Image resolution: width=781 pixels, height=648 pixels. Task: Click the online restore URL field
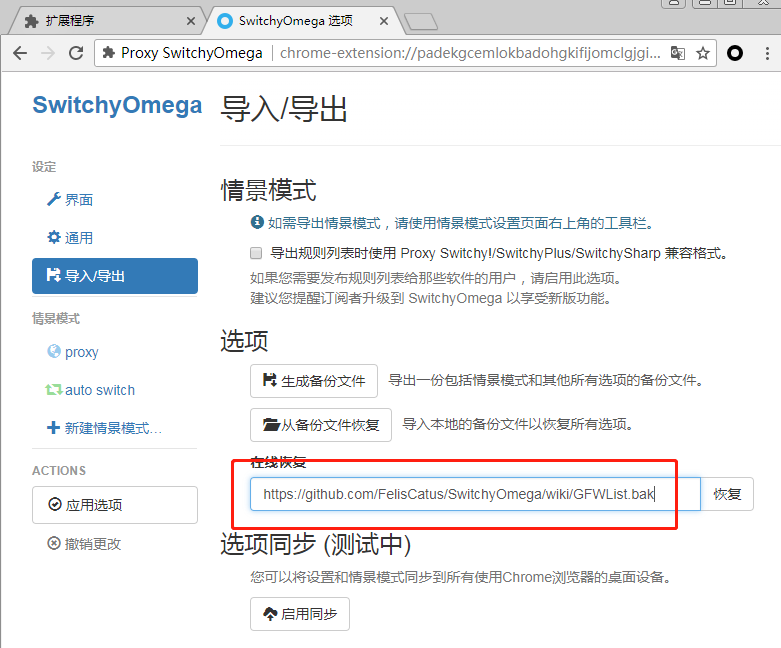click(475, 494)
